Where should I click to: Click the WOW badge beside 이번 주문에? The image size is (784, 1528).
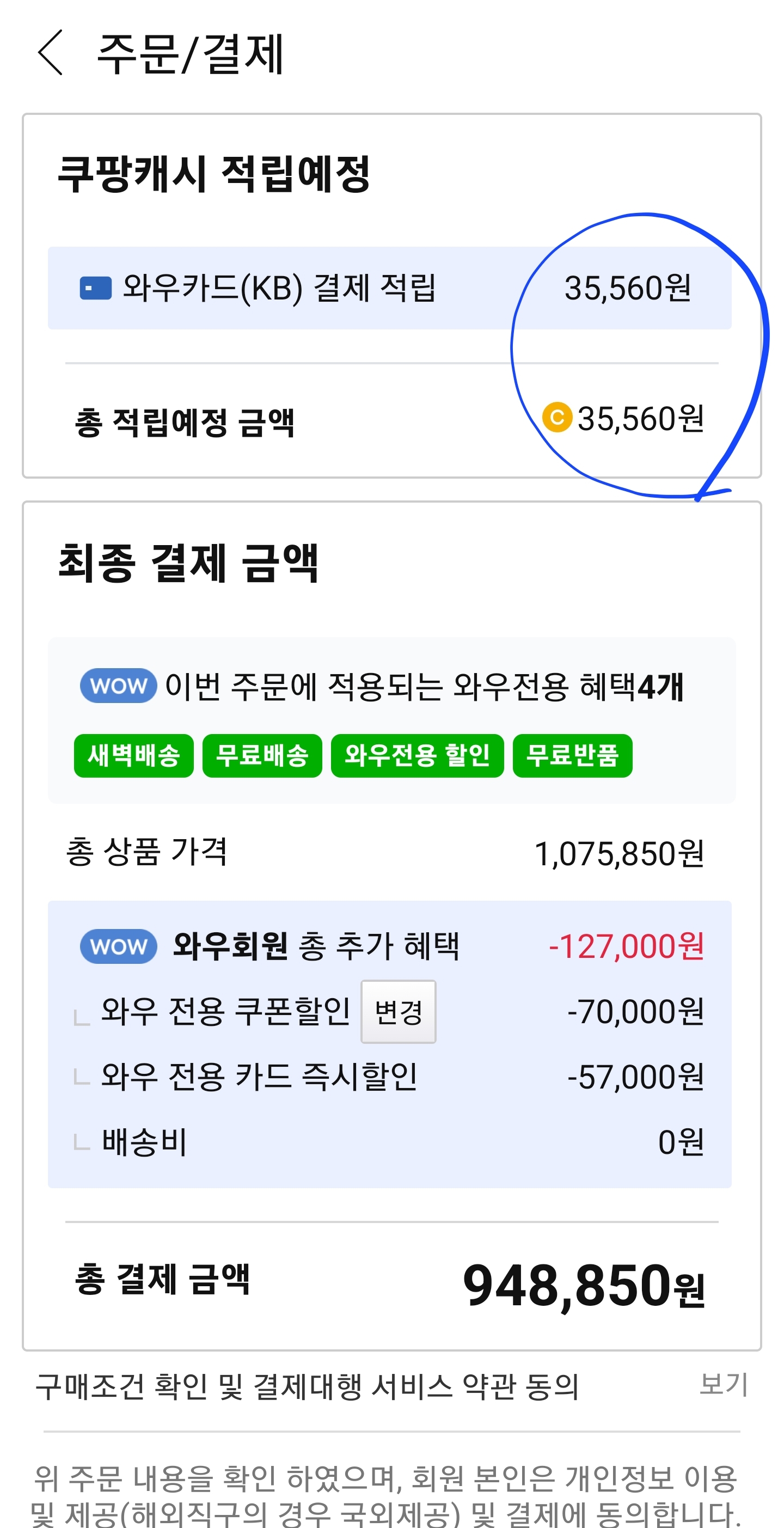coord(118,686)
